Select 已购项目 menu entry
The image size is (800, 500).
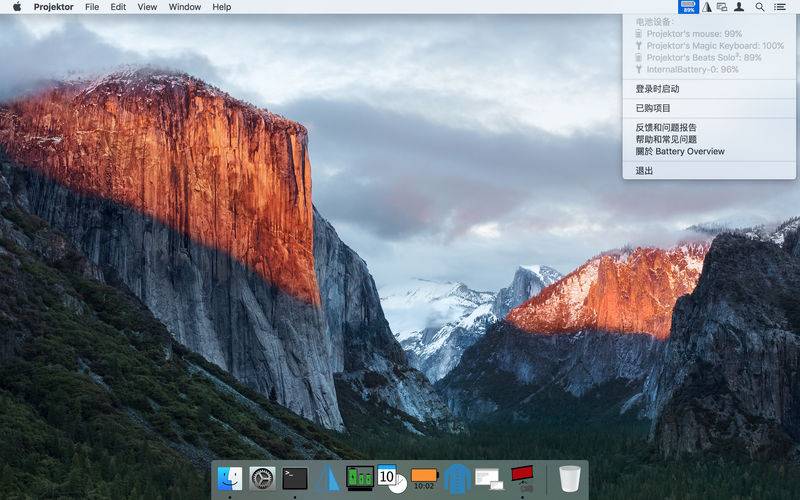709,108
